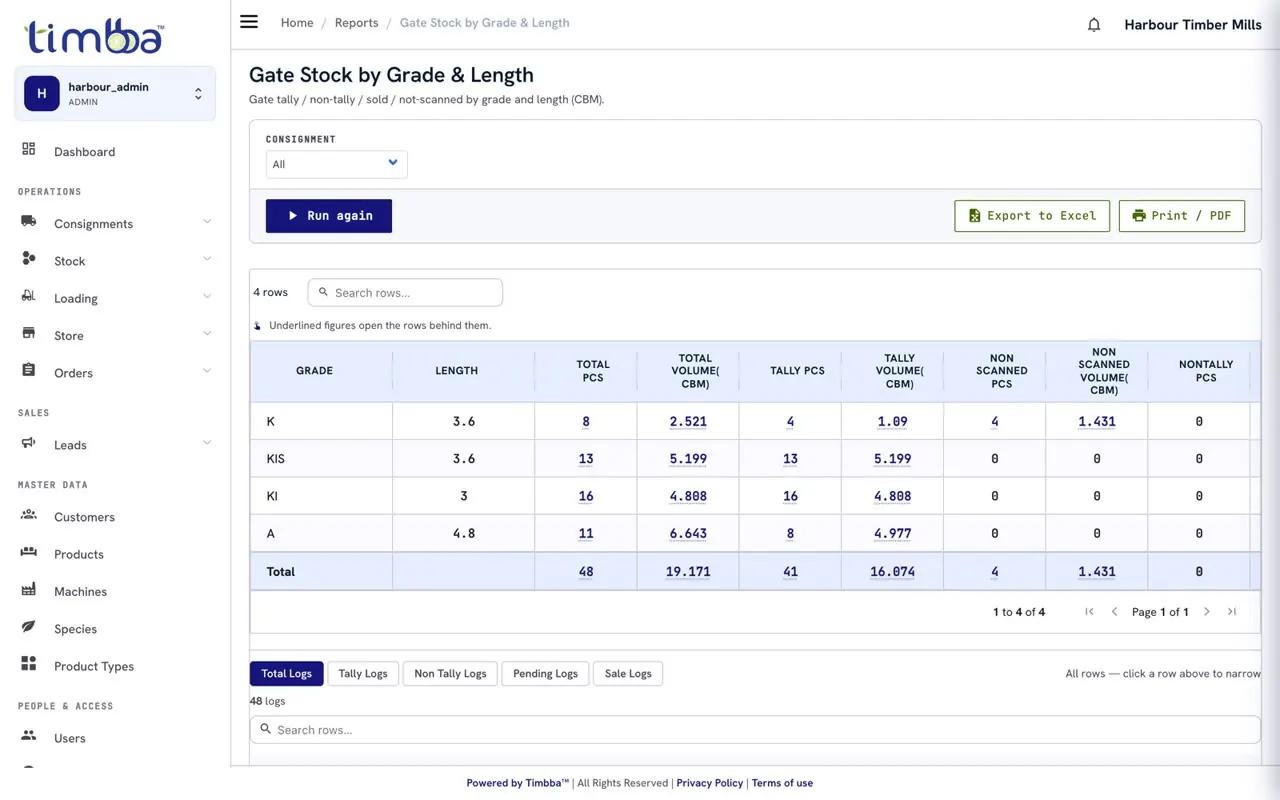Click the Loading forklift icon
Image resolution: width=1280 pixels, height=800 pixels.
(x=29, y=296)
